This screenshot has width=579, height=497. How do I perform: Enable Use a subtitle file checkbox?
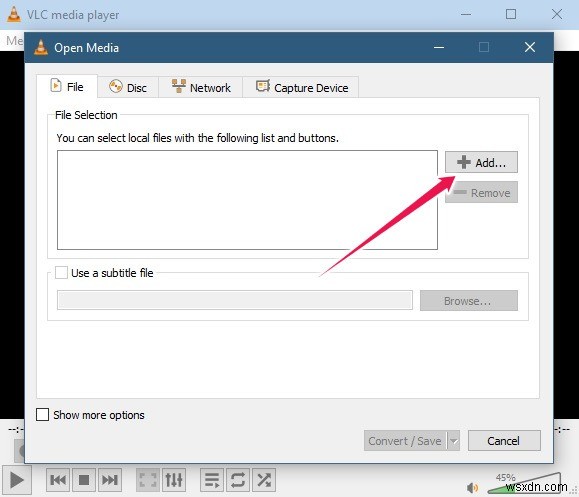coord(61,273)
